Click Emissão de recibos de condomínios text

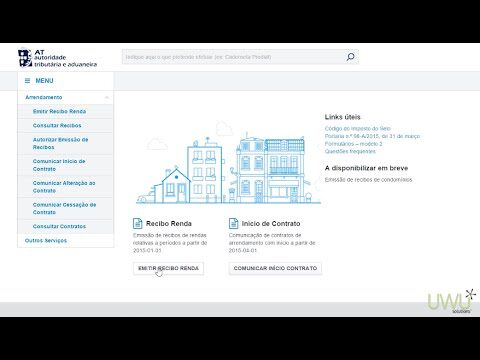(368, 180)
